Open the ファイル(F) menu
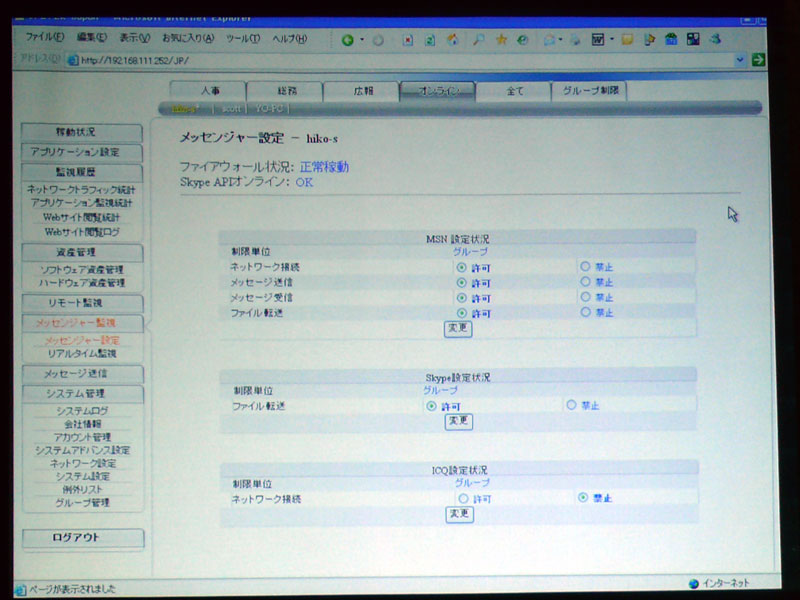Viewport: 800px width, 600px height. (44, 37)
